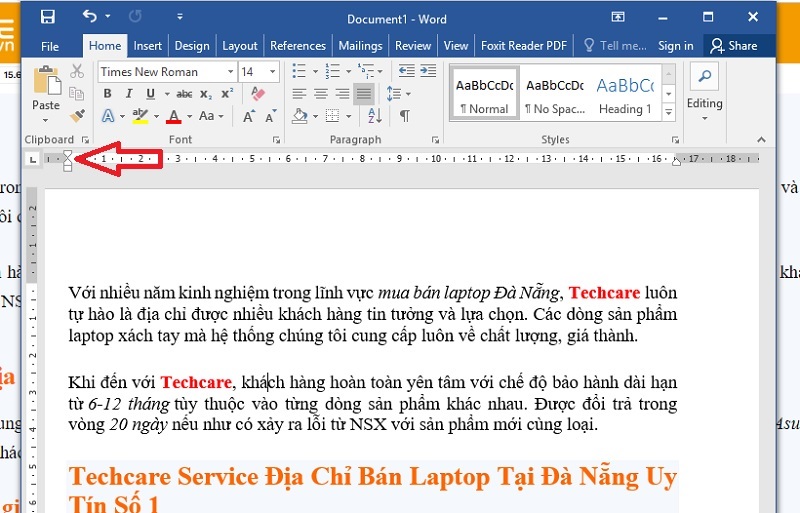Open Ribbon Display Options
The width and height of the screenshot is (800, 513).
(x=618, y=17)
